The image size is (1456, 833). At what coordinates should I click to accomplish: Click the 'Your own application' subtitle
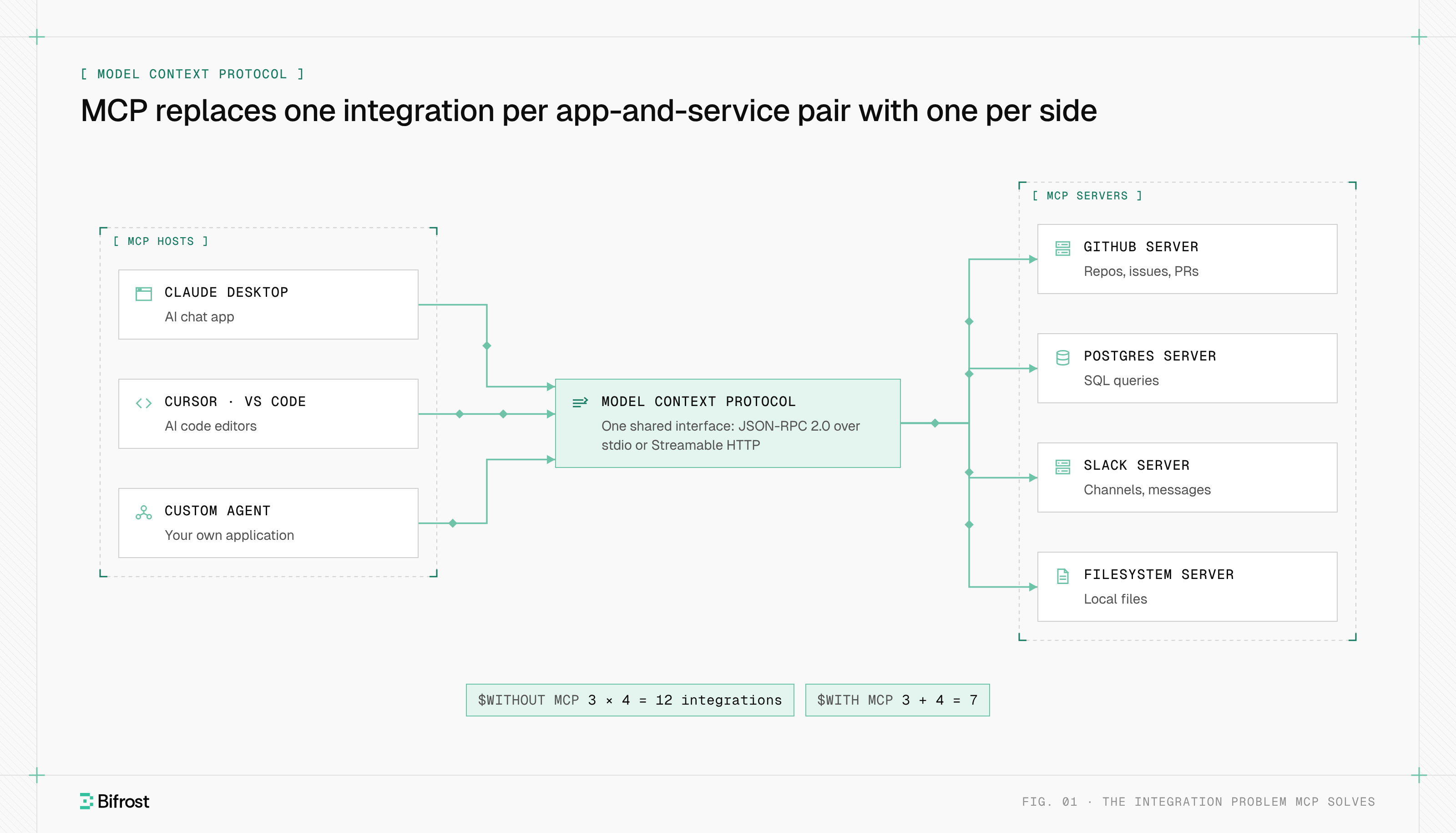[x=229, y=535]
